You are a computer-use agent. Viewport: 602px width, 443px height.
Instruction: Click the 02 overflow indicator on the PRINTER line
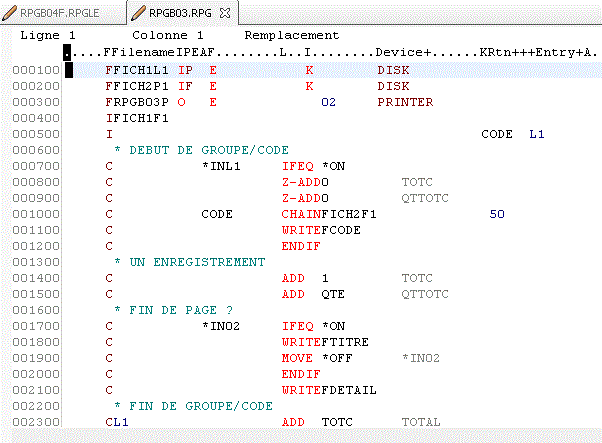coord(329,102)
